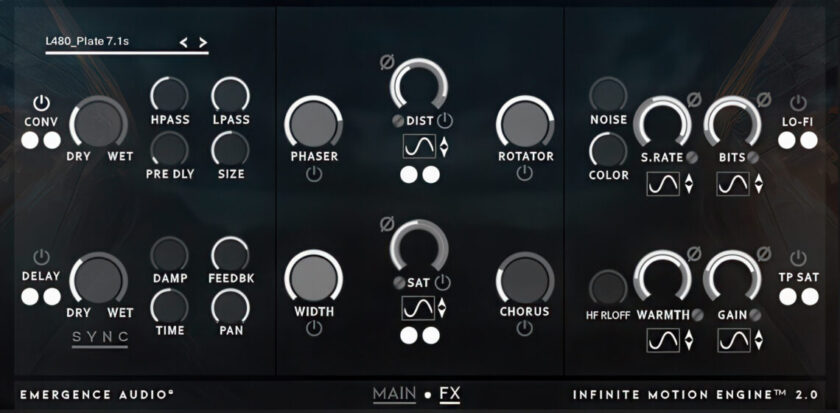Select next reverb impulse with right arrow
The height and width of the screenshot is (413, 840).
202,43
